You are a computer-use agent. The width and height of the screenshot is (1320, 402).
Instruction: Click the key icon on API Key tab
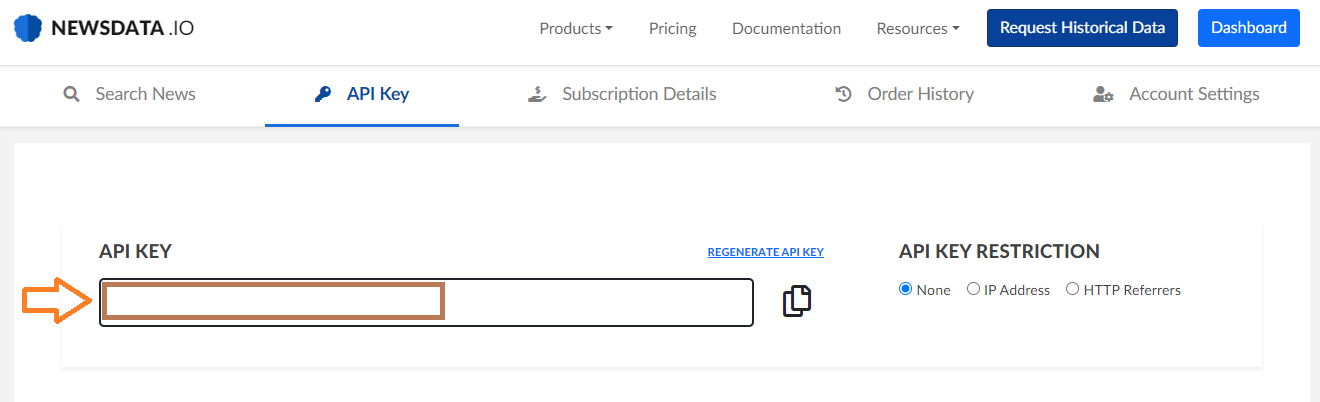(x=322, y=95)
